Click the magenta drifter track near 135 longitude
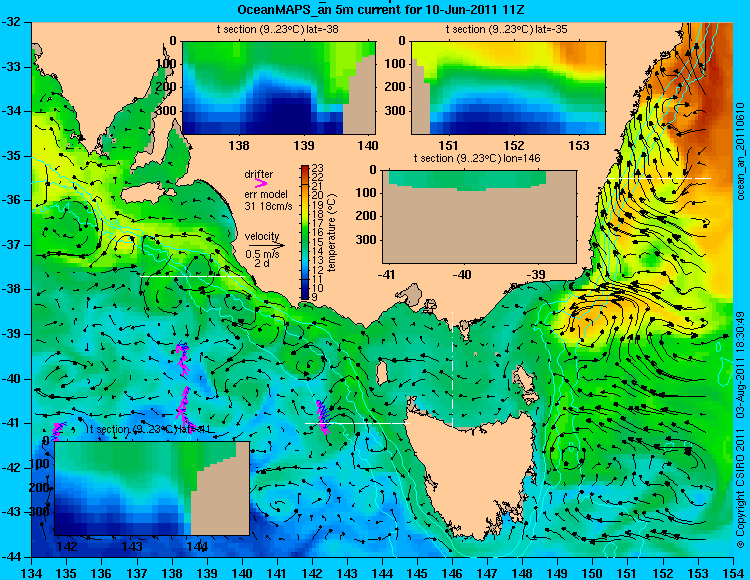The height and width of the screenshot is (580, 750). click(57, 430)
